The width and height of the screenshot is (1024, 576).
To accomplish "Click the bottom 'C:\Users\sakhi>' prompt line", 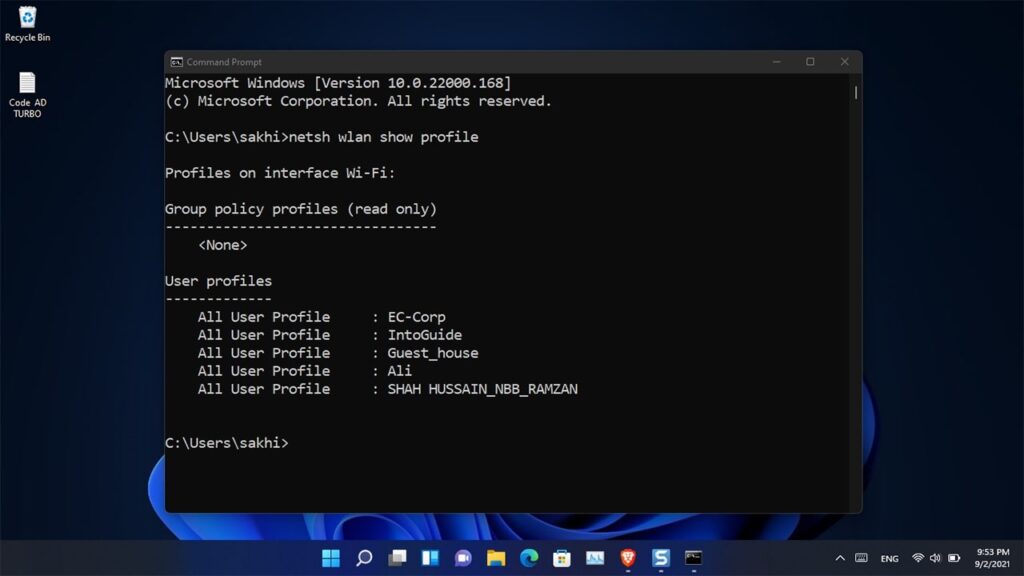I will pos(227,443).
